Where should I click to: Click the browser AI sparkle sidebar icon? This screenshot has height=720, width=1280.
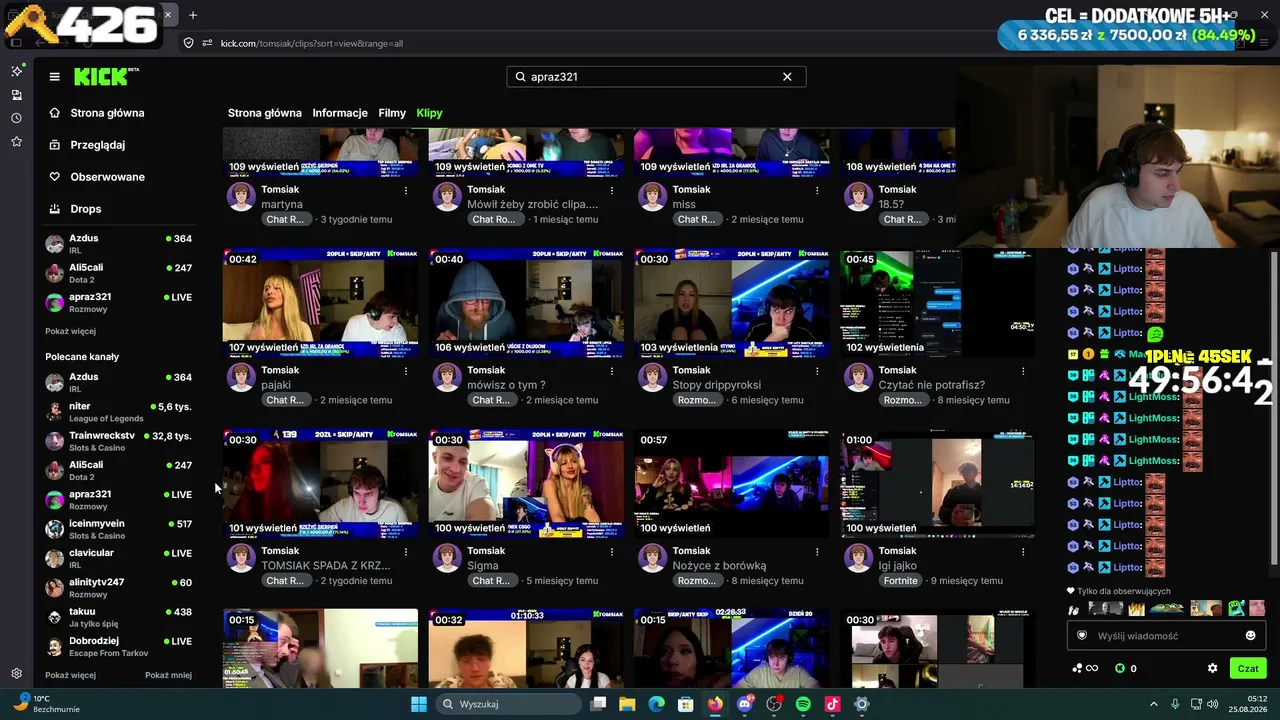coord(16,71)
